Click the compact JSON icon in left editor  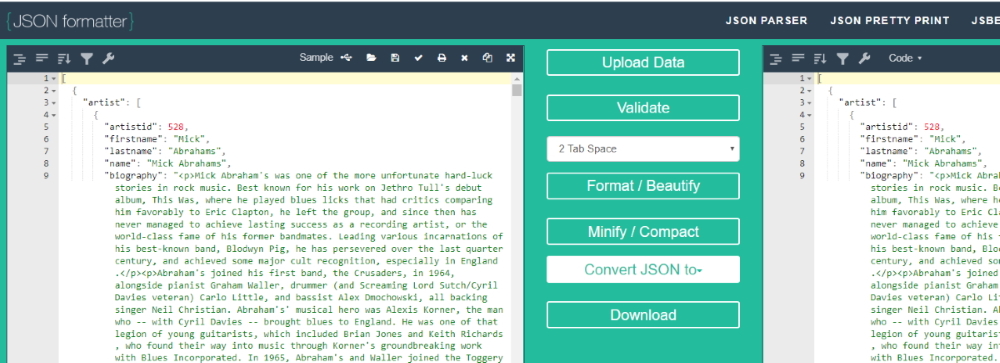click(x=42, y=58)
